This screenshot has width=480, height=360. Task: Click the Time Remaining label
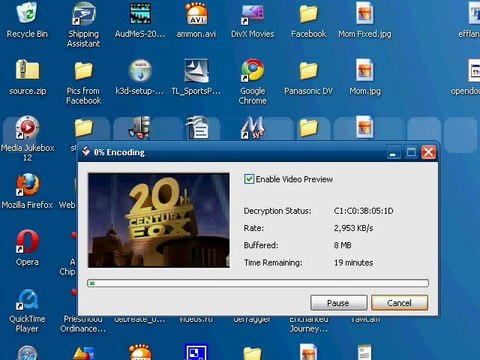click(273, 263)
